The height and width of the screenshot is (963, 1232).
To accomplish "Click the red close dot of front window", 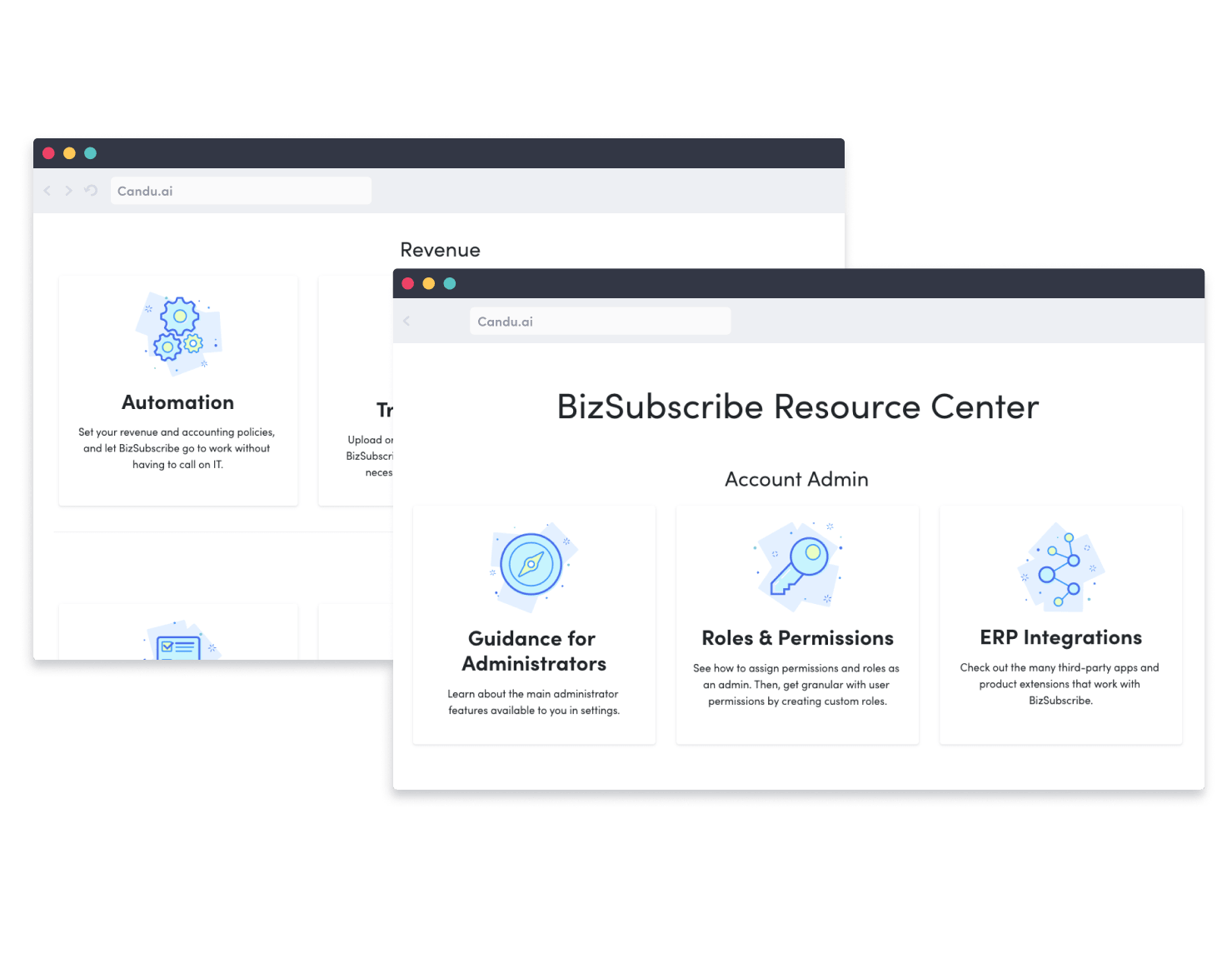I will [x=407, y=283].
